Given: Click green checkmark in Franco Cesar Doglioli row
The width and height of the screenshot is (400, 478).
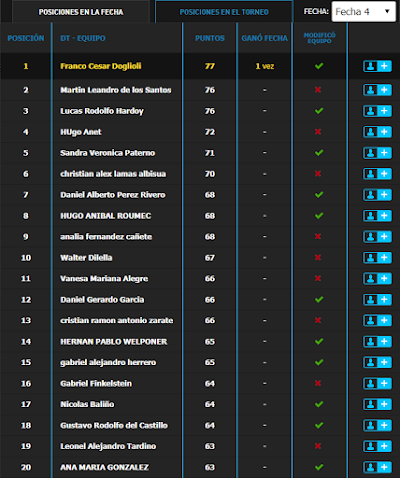Looking at the screenshot, I should point(319,66).
